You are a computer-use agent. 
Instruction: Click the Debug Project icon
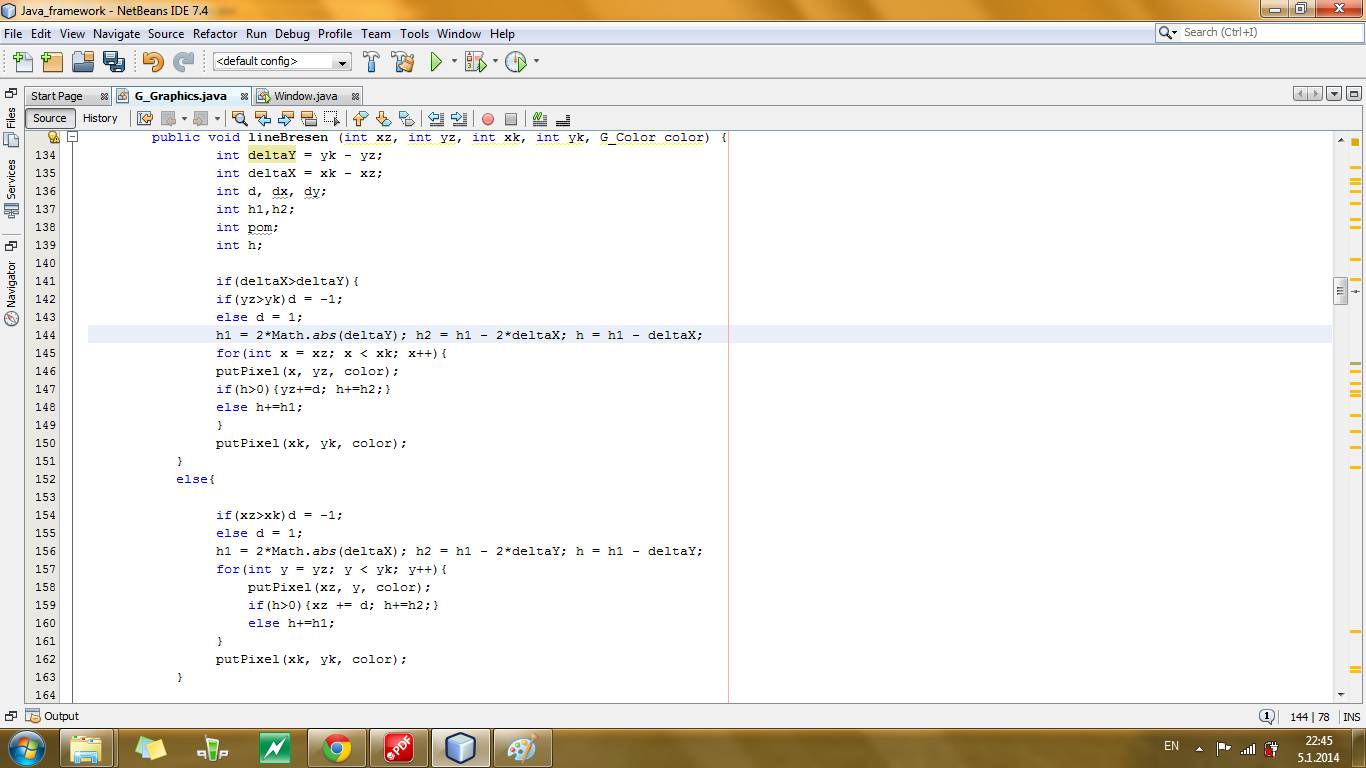(x=475, y=62)
